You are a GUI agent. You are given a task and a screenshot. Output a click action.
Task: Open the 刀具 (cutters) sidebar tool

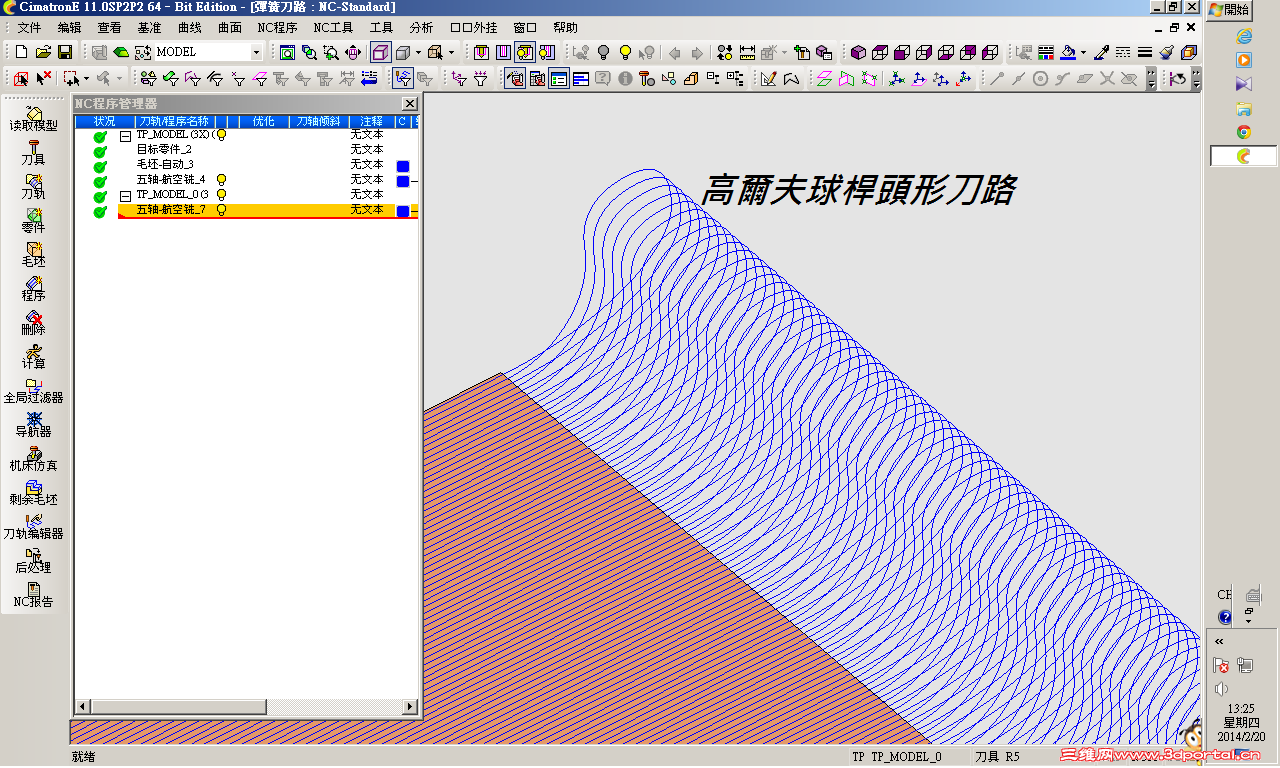click(x=33, y=152)
